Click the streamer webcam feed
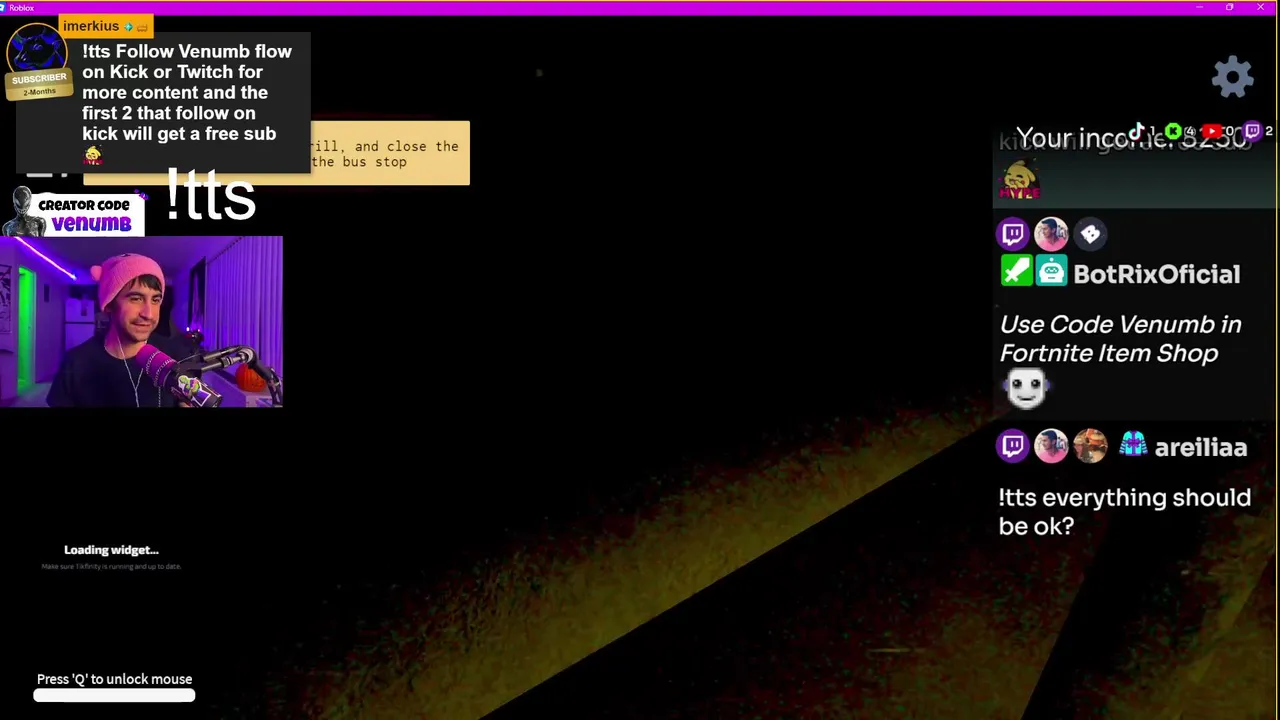The height and width of the screenshot is (720, 1280). [x=141, y=321]
